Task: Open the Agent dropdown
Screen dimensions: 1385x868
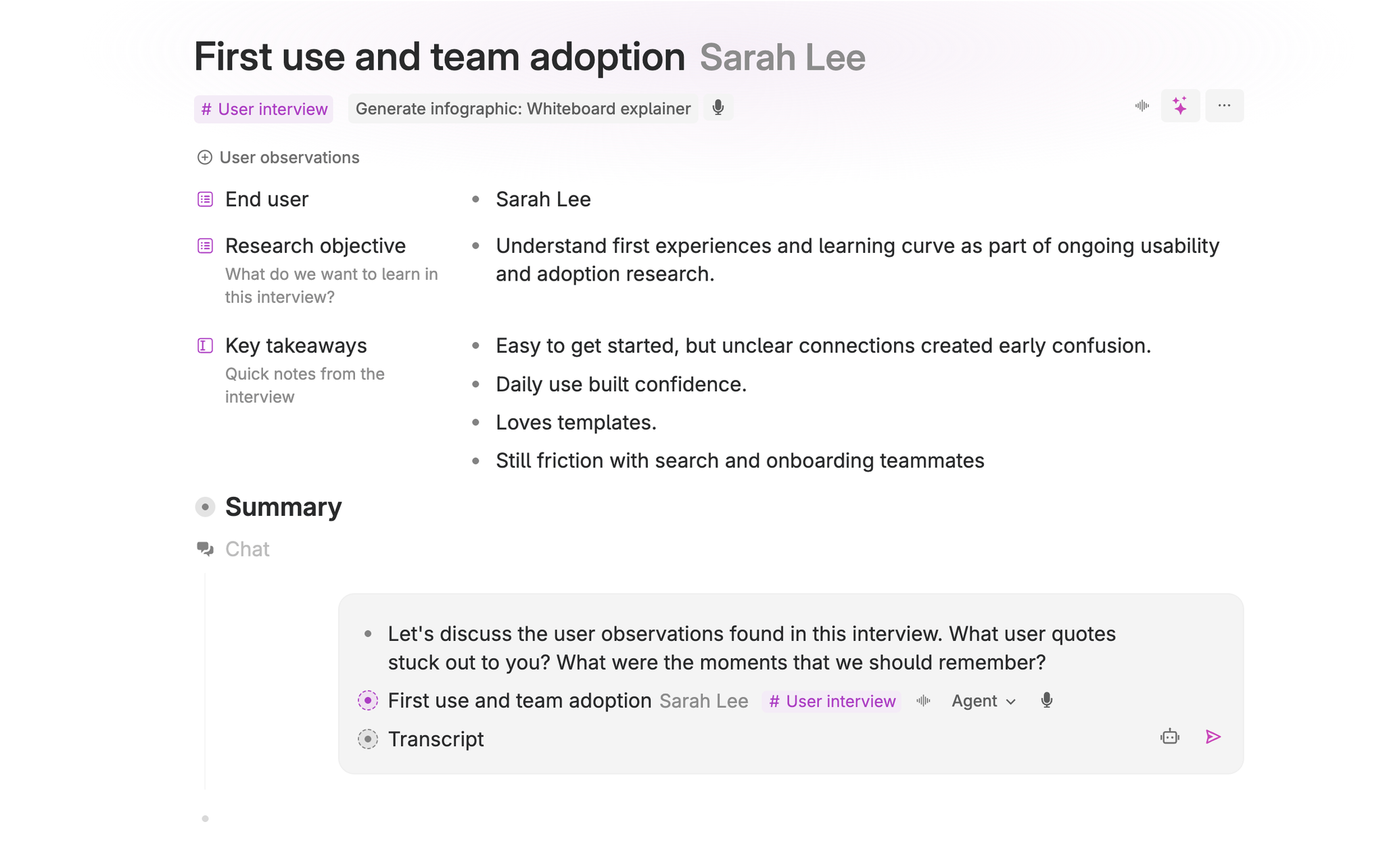Action: [x=982, y=701]
